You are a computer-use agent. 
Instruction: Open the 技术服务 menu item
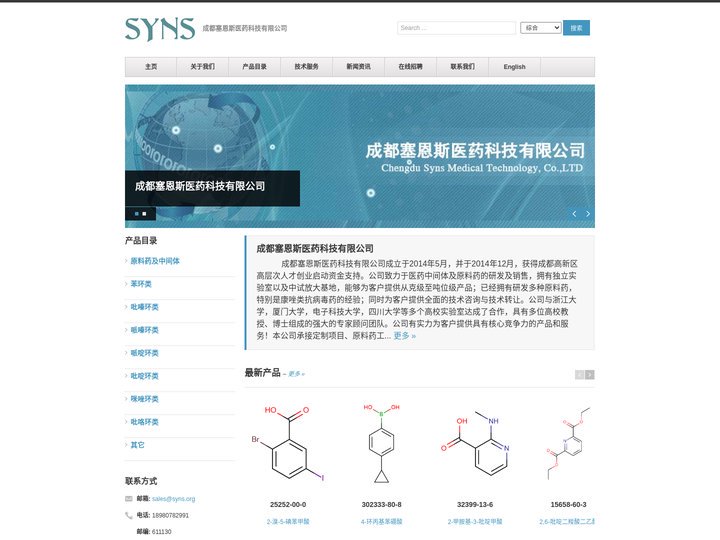click(306, 67)
